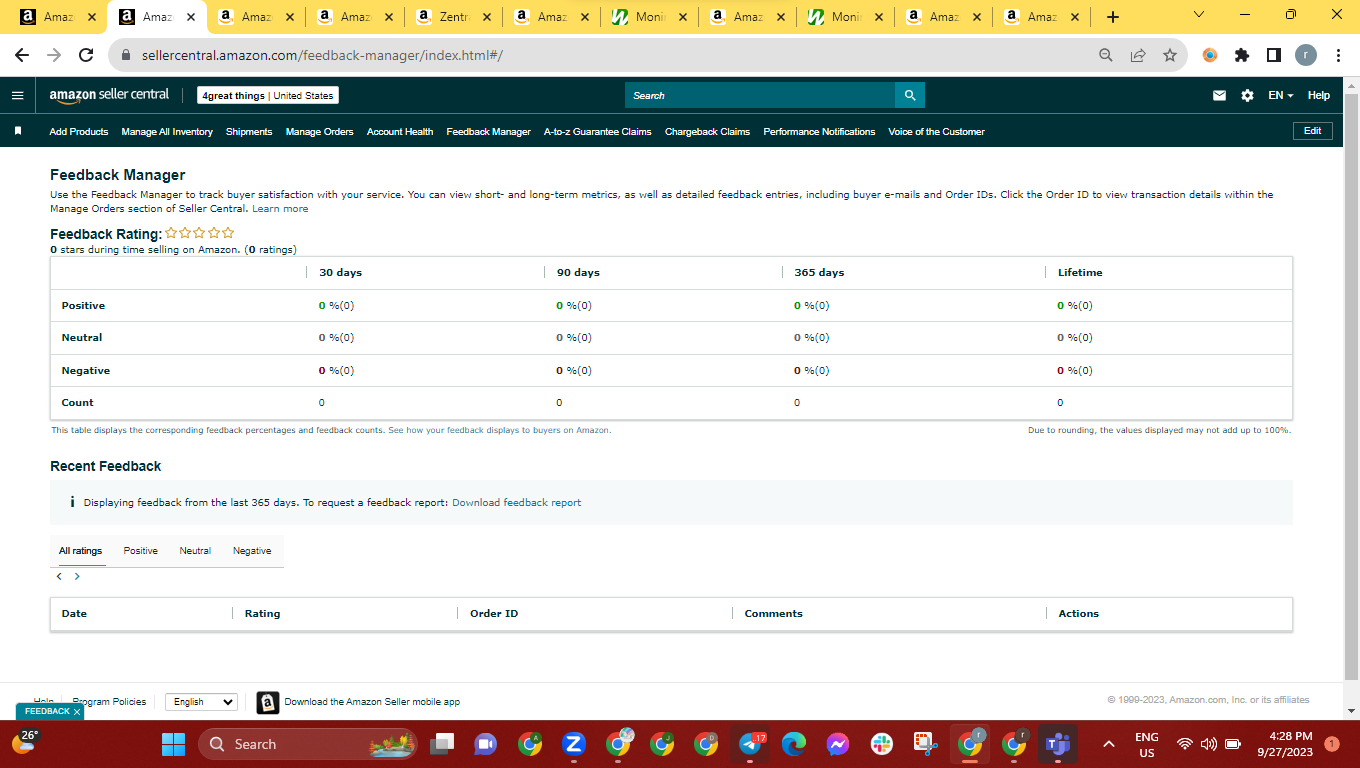Open Manage All Inventory

[x=167, y=132]
